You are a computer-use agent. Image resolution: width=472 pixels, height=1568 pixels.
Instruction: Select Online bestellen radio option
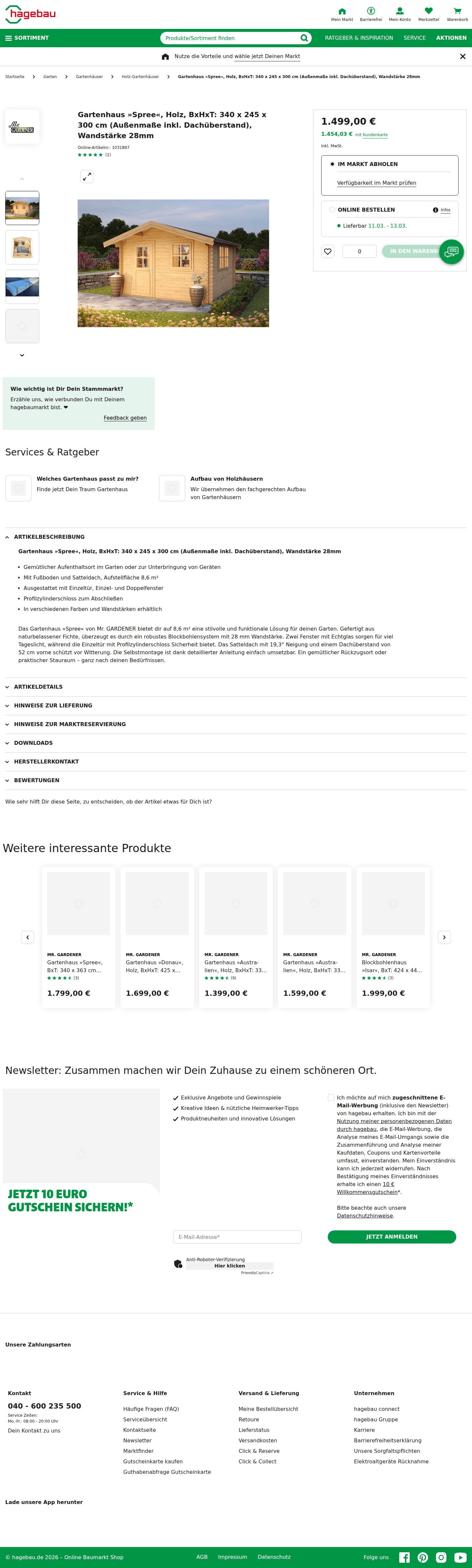[332, 210]
